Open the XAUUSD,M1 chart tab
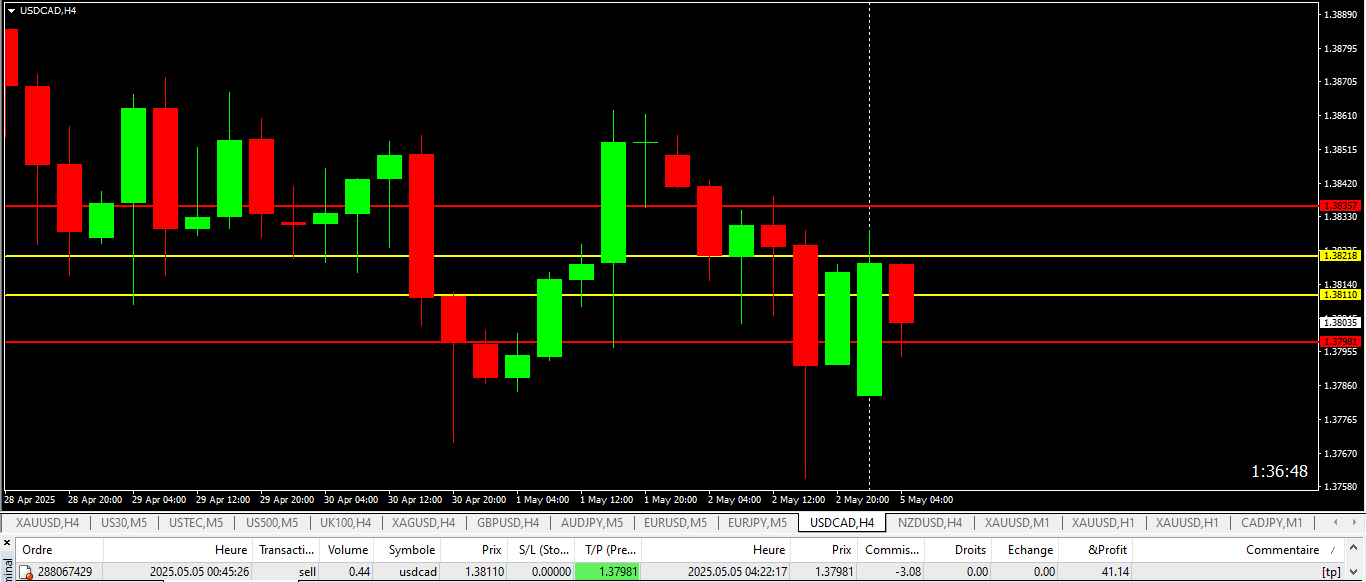The width and height of the screenshot is (1366, 582). click(x=1017, y=522)
